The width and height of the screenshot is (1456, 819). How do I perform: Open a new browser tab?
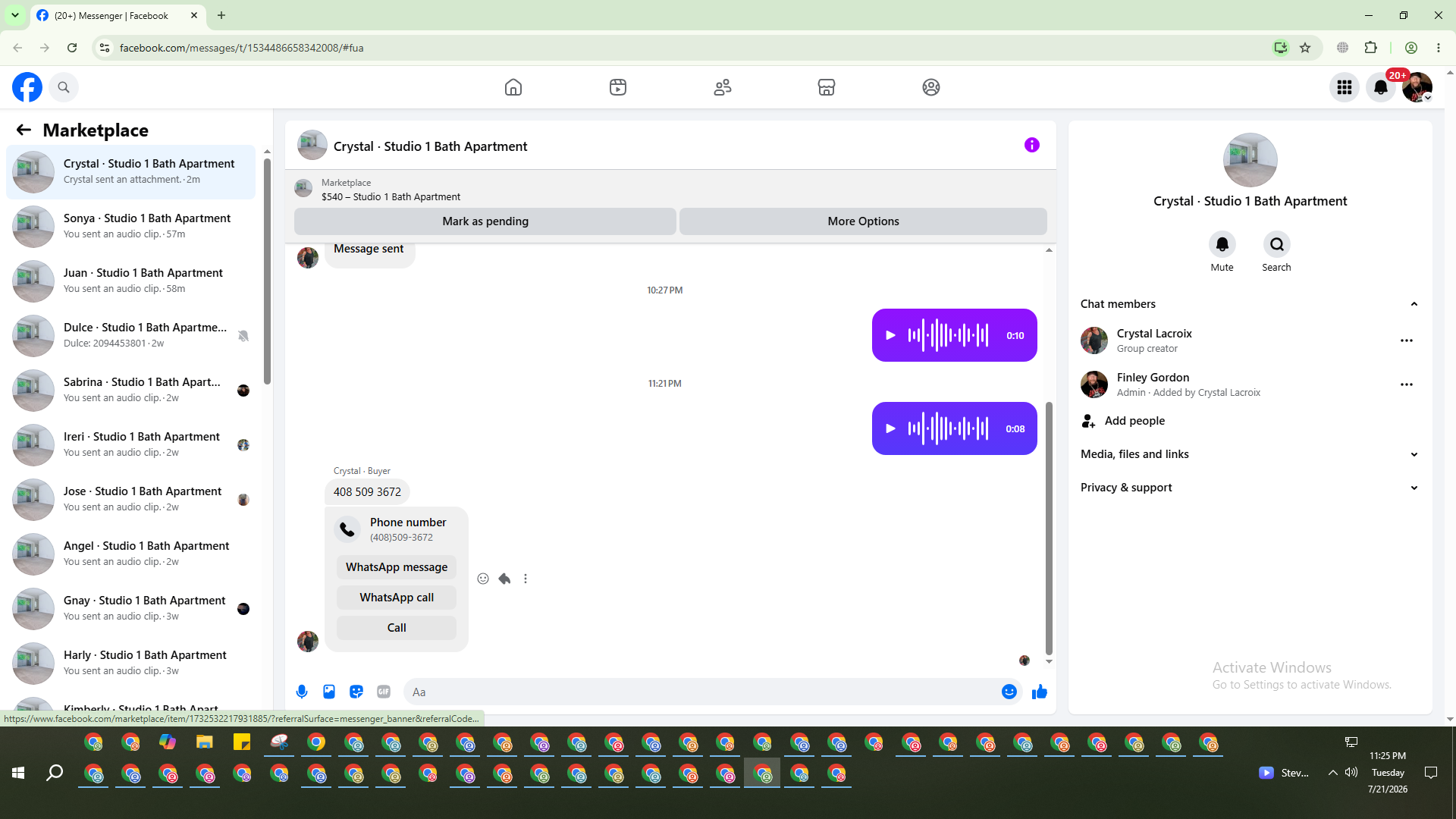pyautogui.click(x=221, y=15)
